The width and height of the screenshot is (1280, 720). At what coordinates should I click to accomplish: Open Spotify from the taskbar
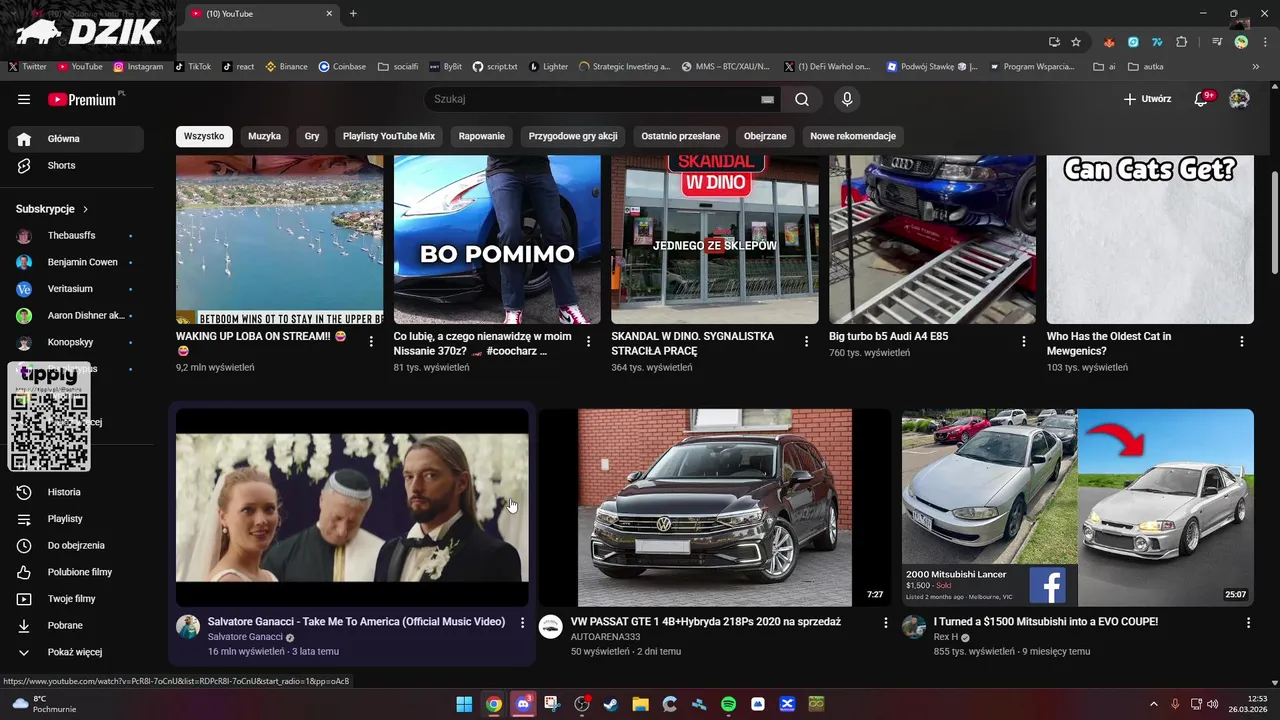coord(728,704)
